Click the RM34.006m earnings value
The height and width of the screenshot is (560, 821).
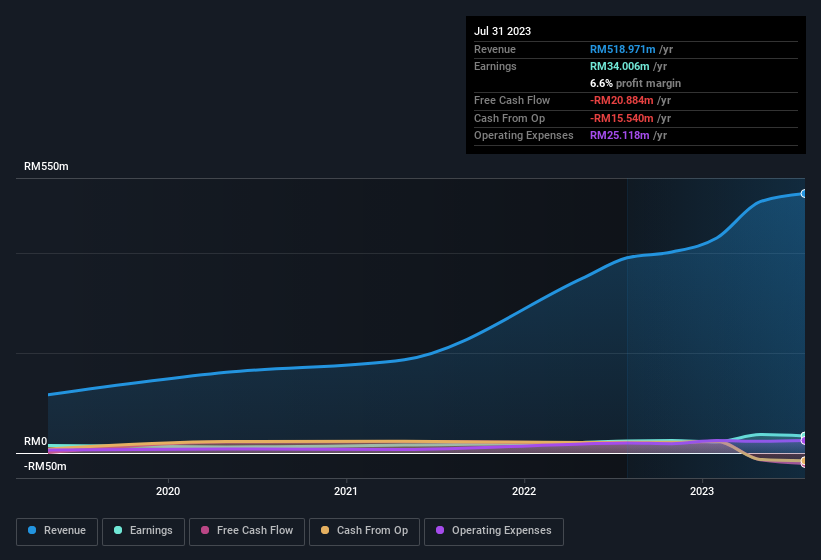(619, 66)
